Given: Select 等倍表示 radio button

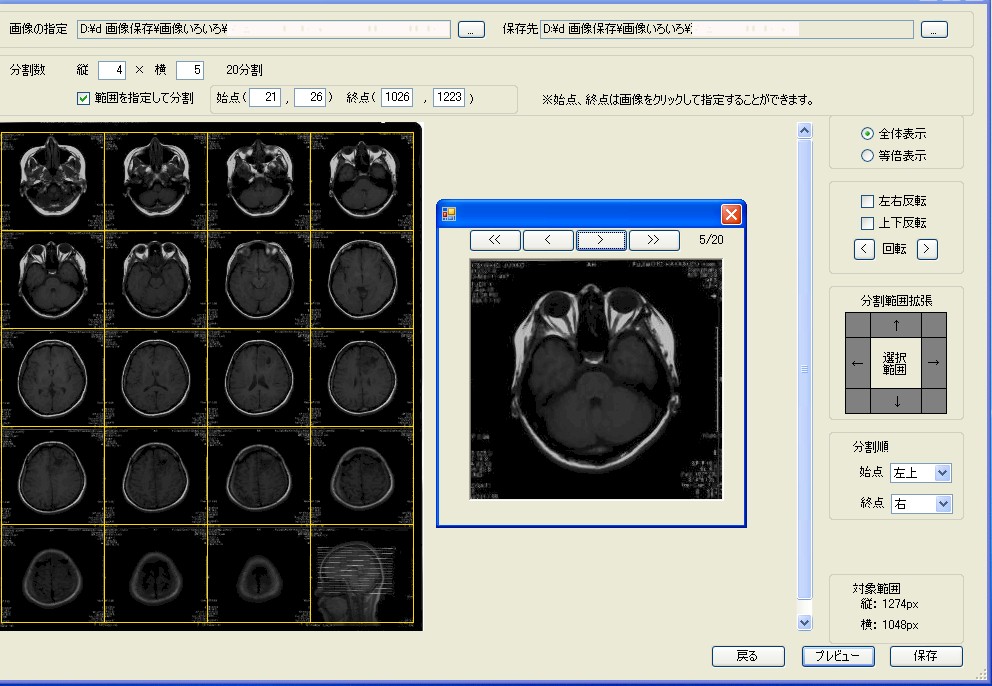Looking at the screenshot, I should click(867, 156).
